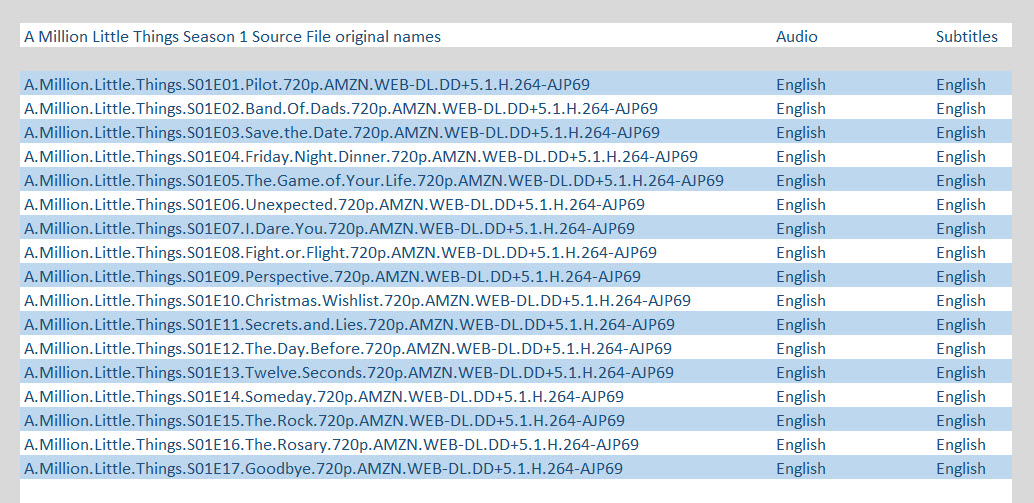Click the Audio 'English' cell for S01E02 Band.Of.Dads
The width and height of the screenshot is (1034, 503).
coord(801,109)
